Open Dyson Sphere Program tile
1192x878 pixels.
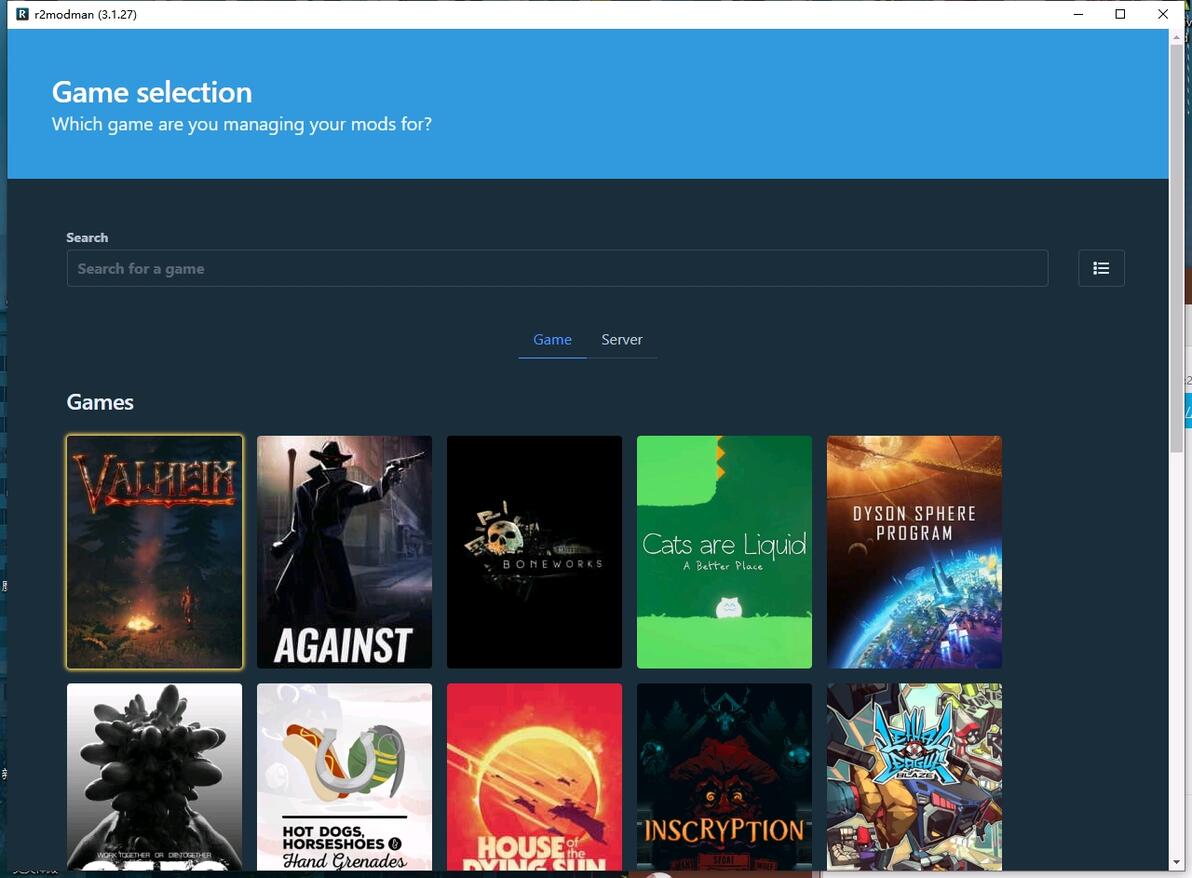coord(915,552)
